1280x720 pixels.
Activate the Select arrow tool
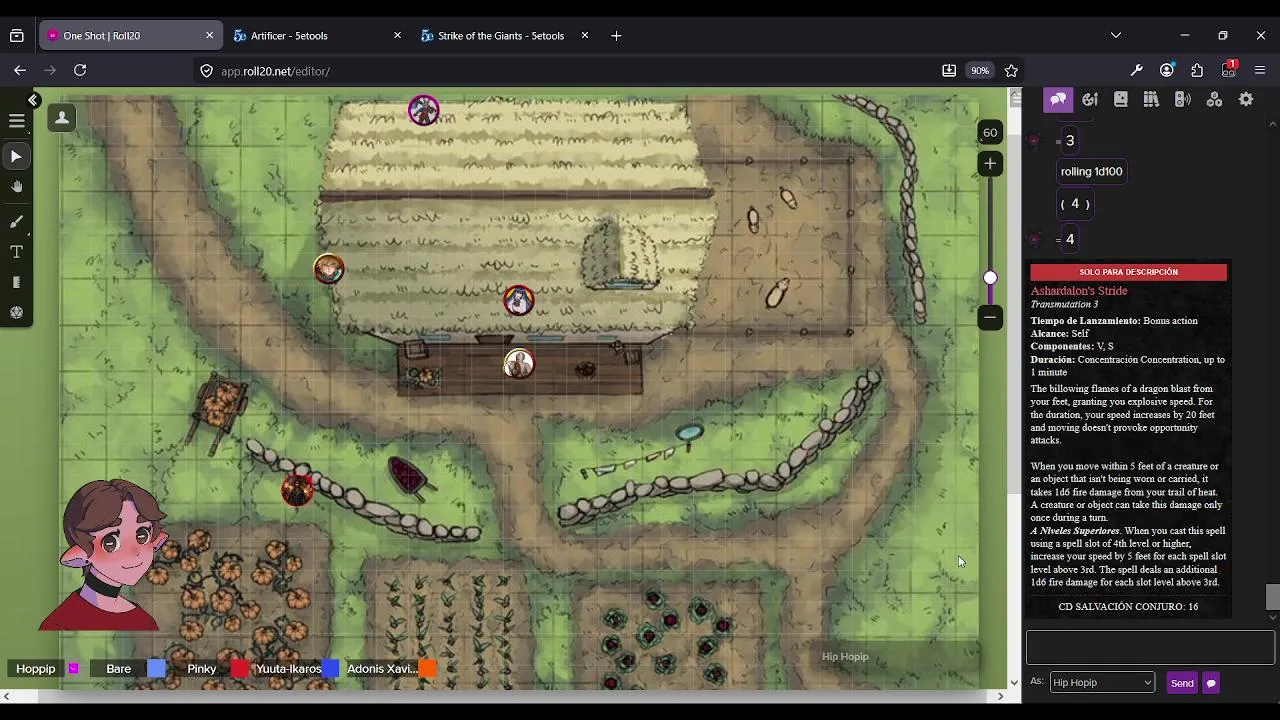tap(16, 156)
